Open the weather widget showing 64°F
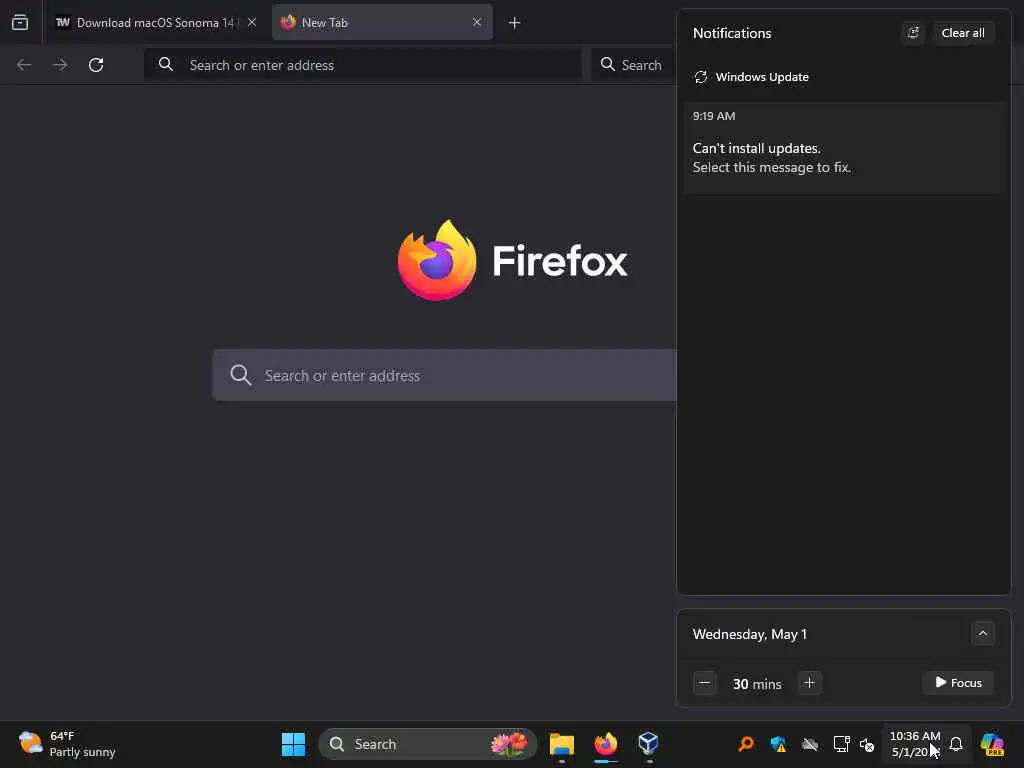The image size is (1024, 768). point(67,744)
